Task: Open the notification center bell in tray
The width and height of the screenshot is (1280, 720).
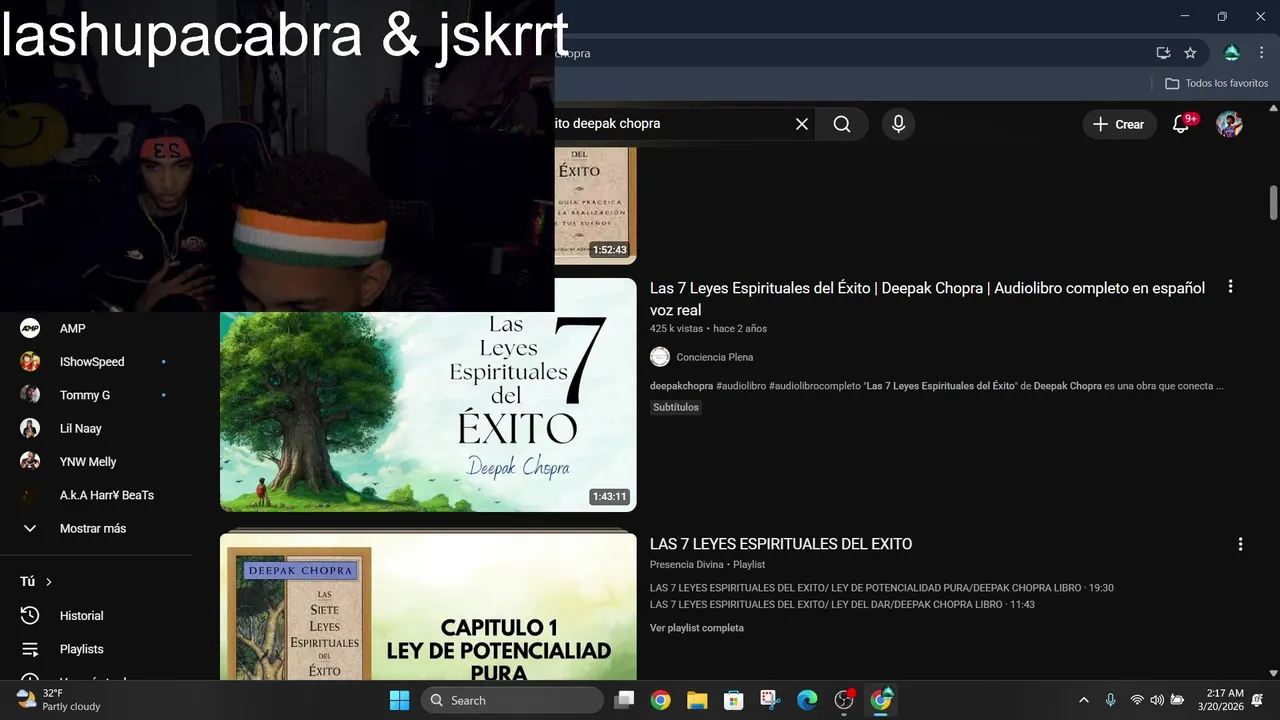Action: [x=1257, y=700]
